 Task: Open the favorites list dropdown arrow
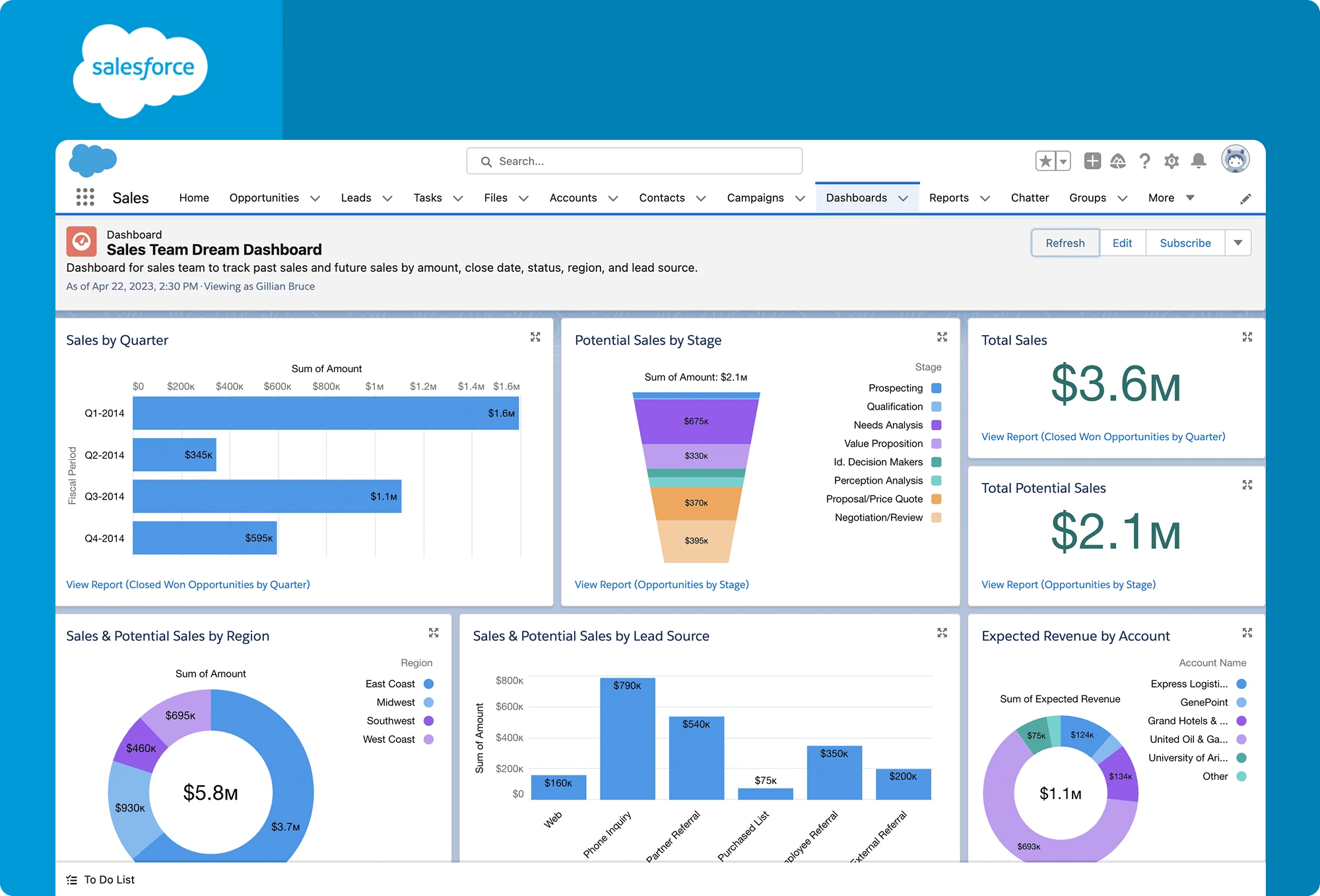pyautogui.click(x=1063, y=161)
